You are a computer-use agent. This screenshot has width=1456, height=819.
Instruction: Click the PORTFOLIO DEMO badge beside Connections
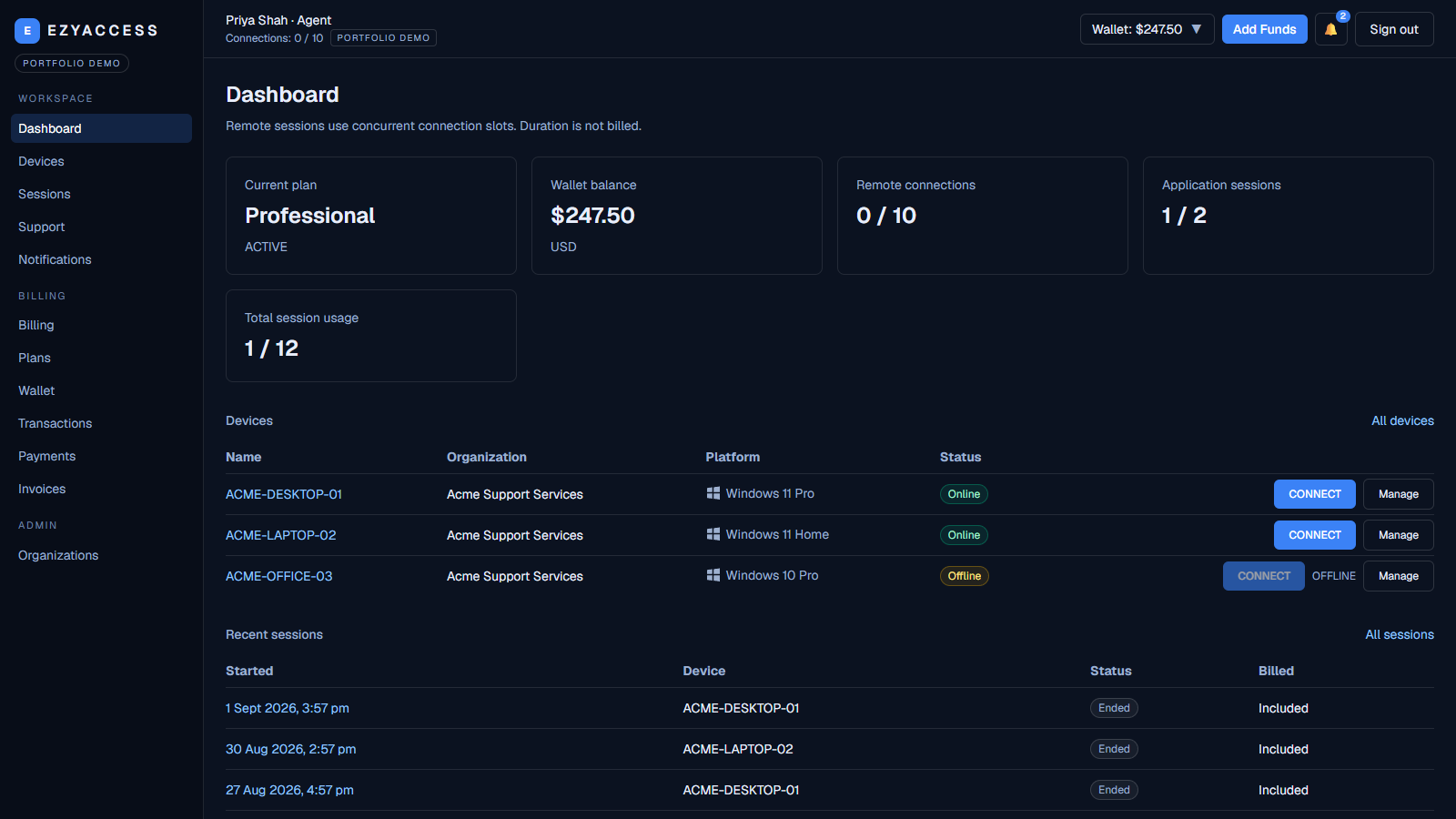(383, 38)
